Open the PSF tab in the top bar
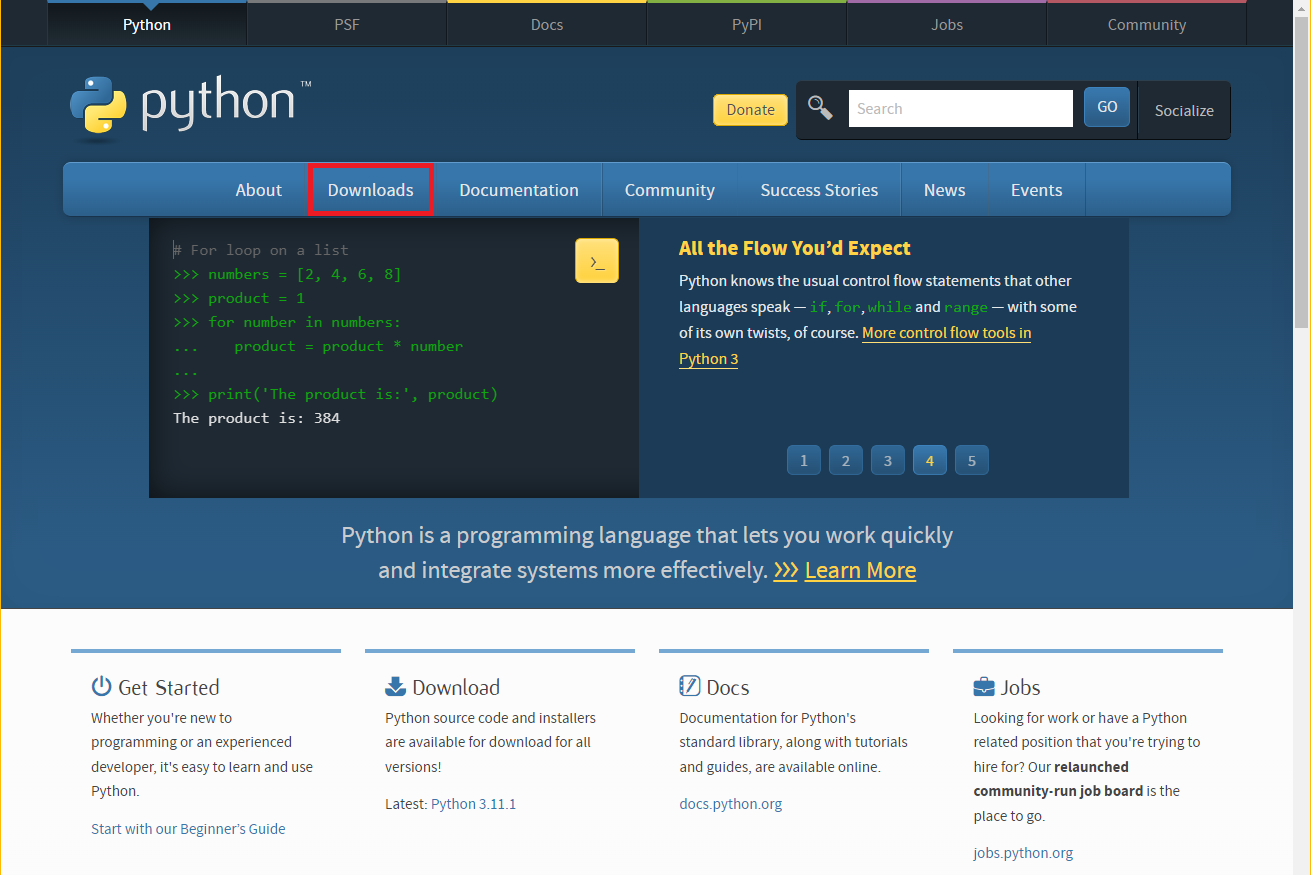This screenshot has width=1311, height=875. point(347,24)
